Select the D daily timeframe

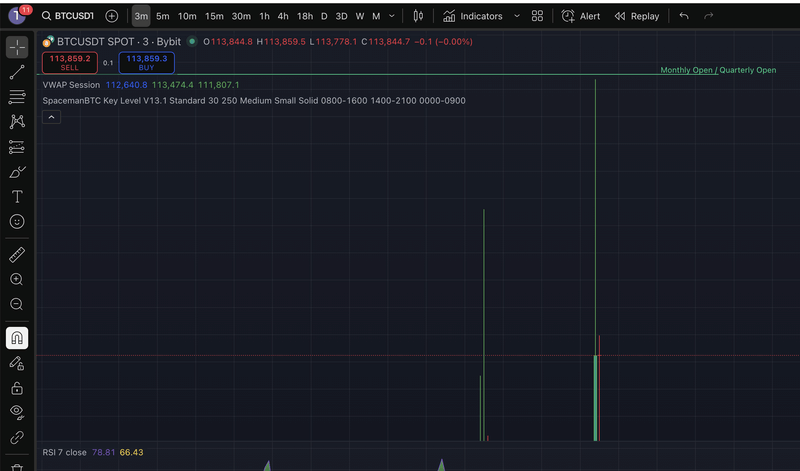click(324, 16)
